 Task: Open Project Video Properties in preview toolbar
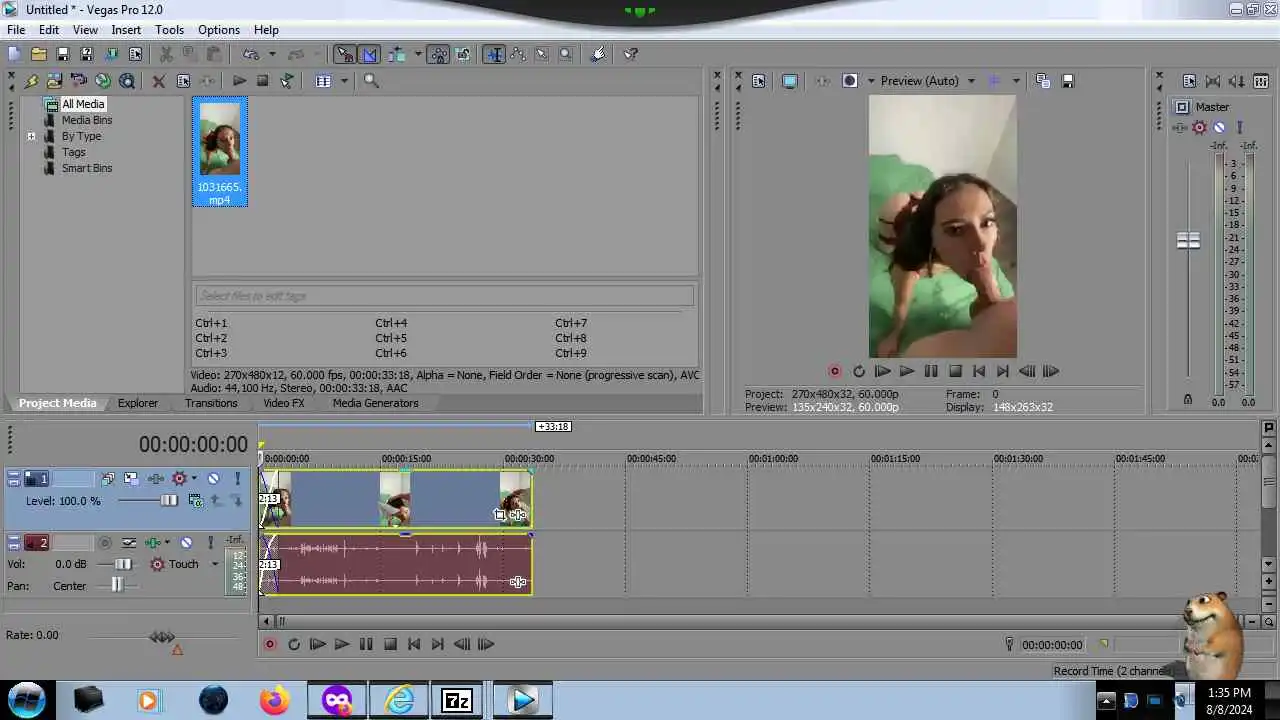pyautogui.click(x=758, y=81)
